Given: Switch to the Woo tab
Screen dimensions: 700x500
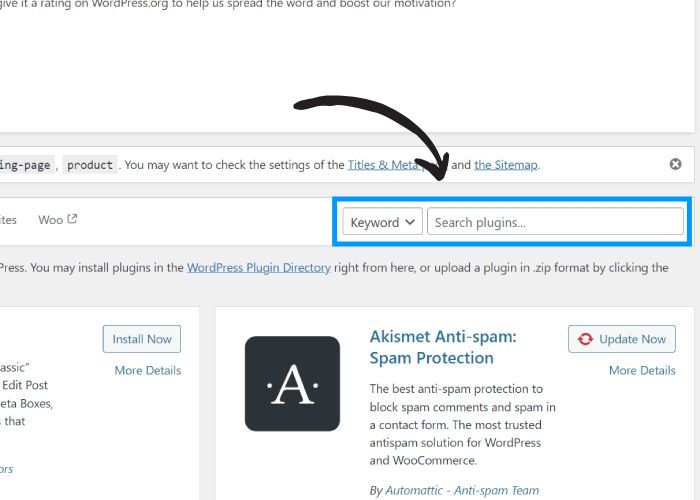Looking at the screenshot, I should point(50,220).
